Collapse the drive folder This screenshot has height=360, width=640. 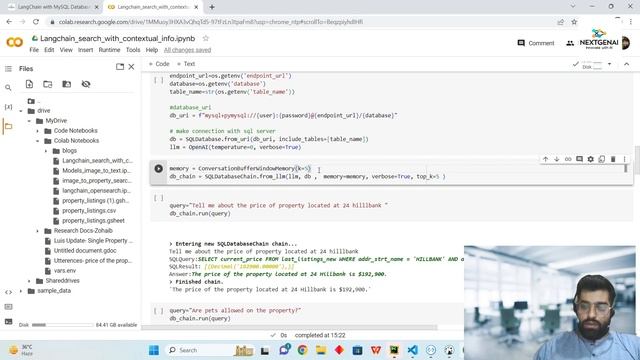(21, 111)
